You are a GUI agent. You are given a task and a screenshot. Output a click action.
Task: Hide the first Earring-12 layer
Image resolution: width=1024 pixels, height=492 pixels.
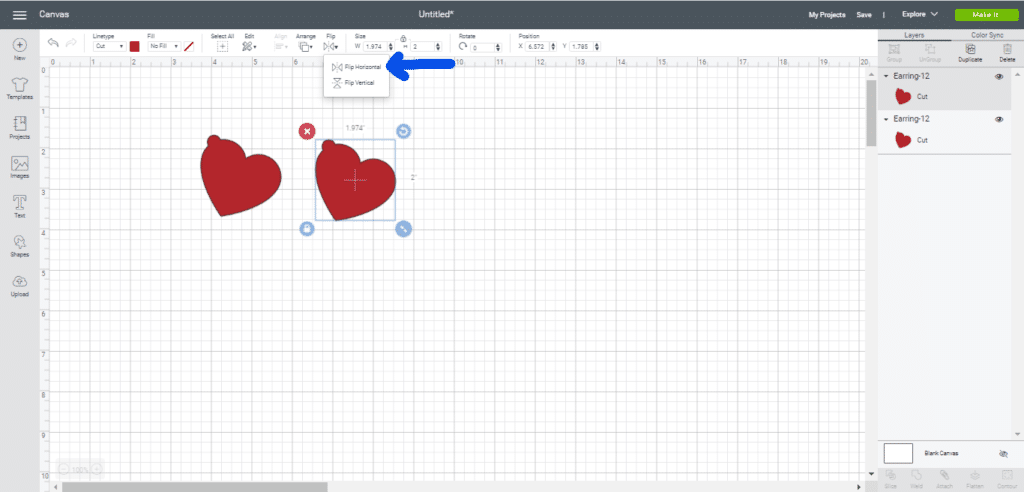[999, 77]
